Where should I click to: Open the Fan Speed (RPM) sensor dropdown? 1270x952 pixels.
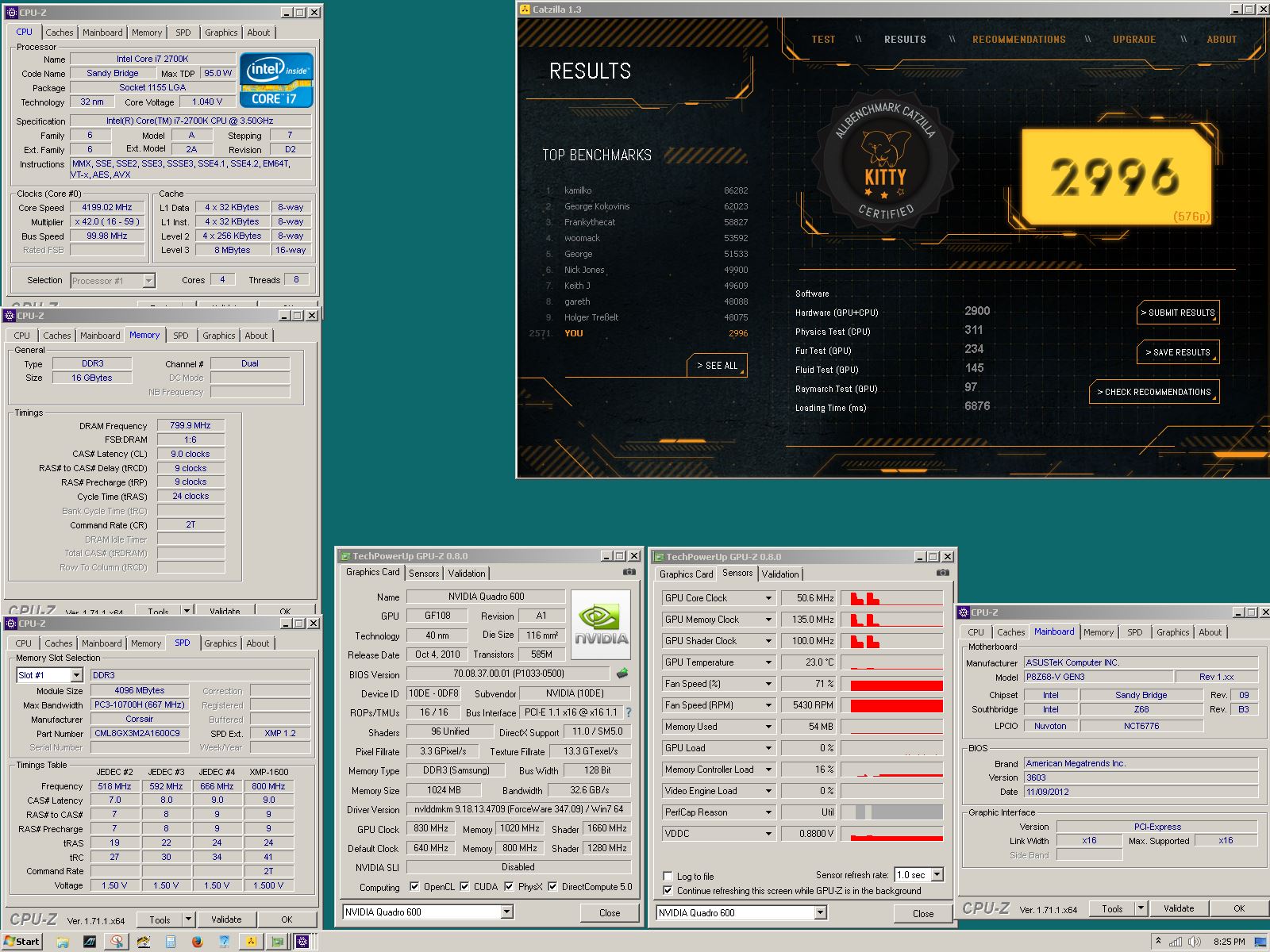pos(768,705)
